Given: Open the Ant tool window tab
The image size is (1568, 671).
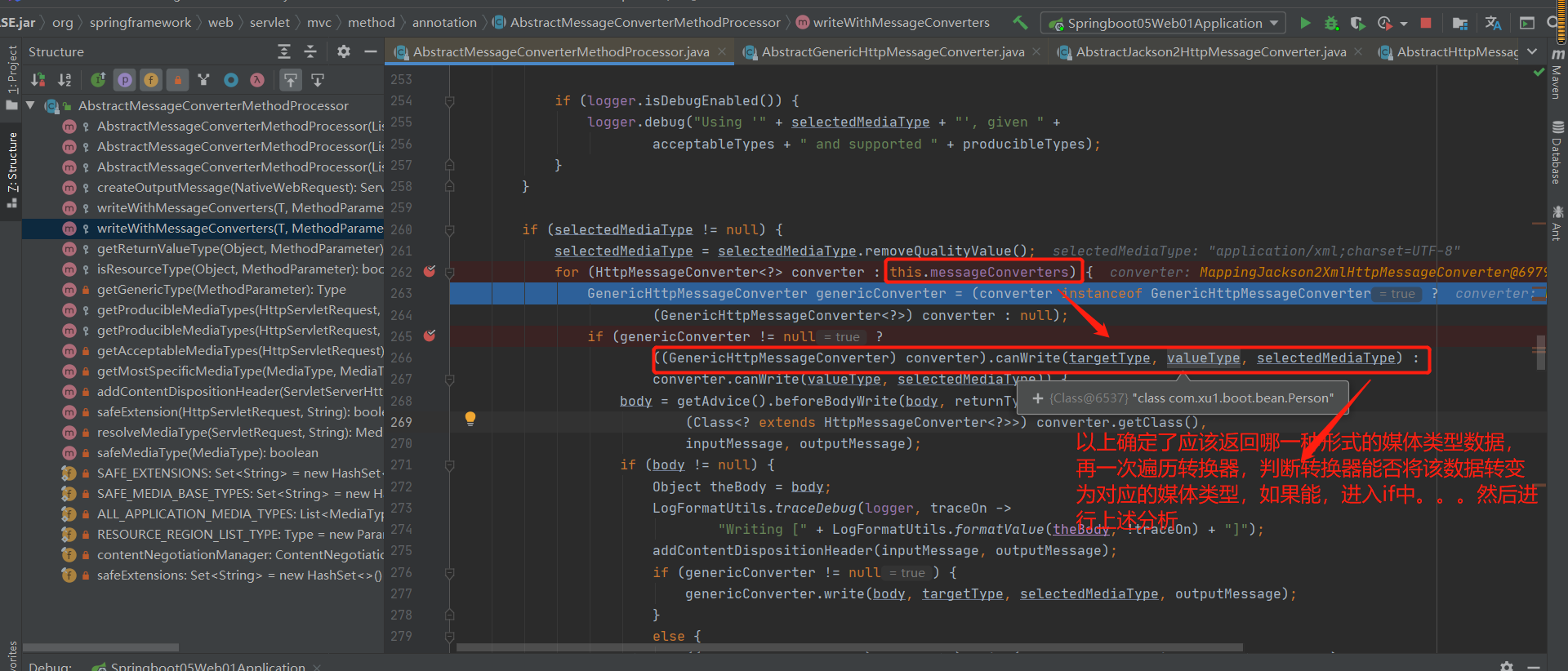Looking at the screenshot, I should [x=1557, y=223].
